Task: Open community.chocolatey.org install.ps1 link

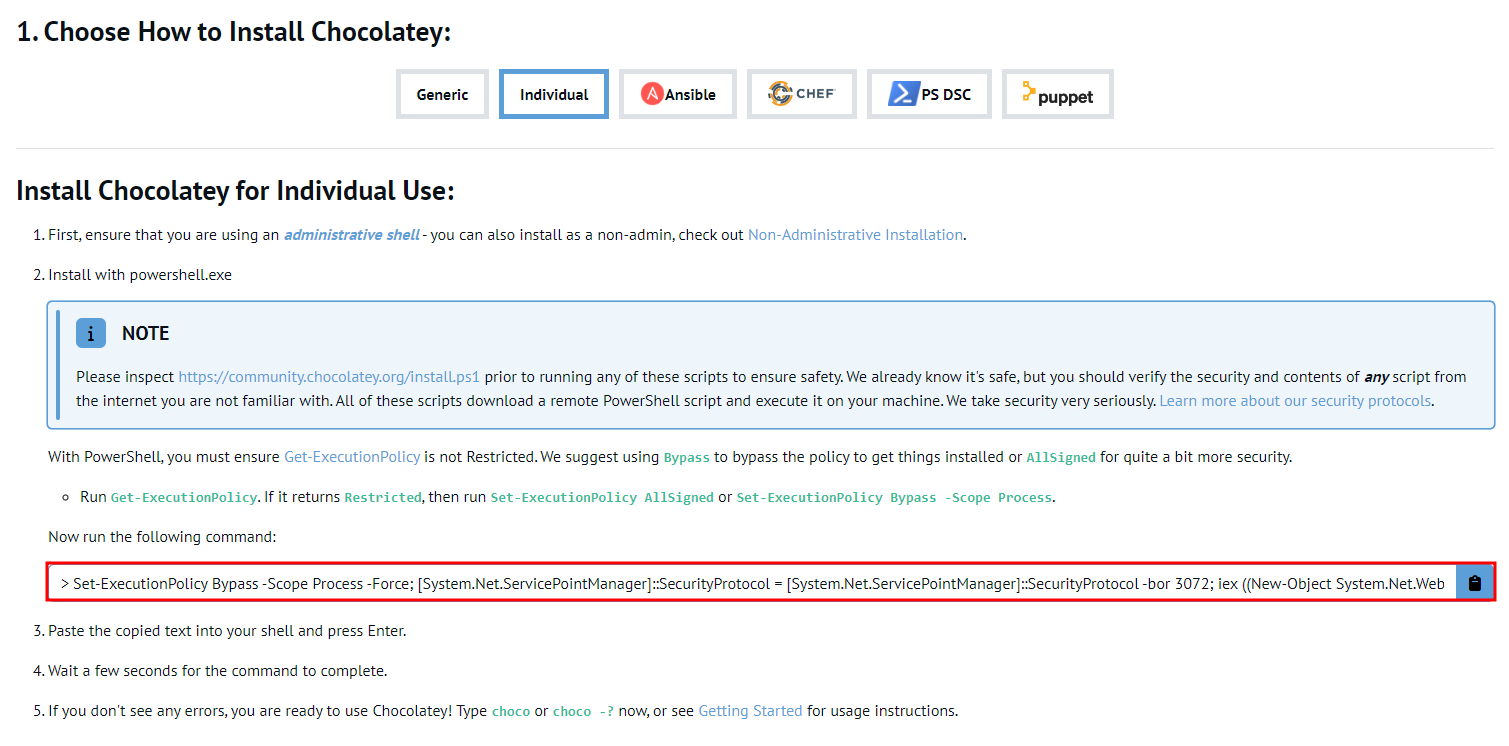Action: tap(329, 377)
